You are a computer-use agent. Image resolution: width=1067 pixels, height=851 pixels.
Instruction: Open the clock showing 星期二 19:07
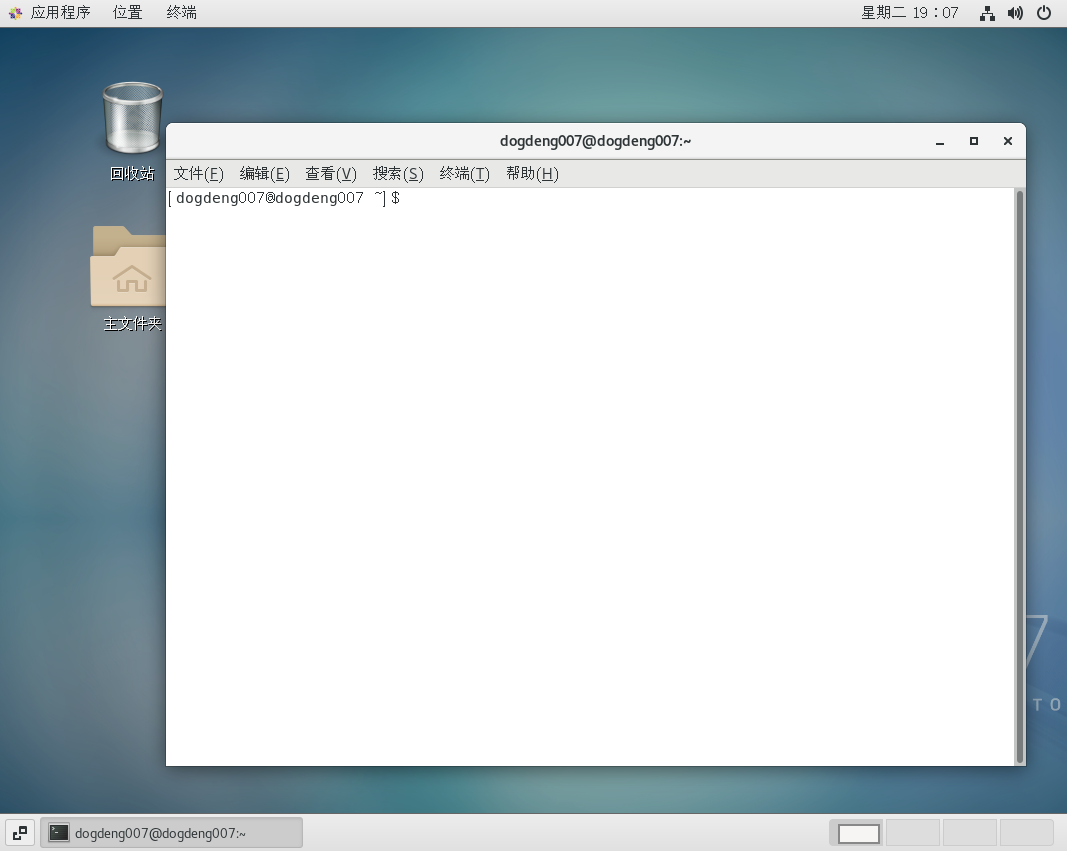(910, 13)
